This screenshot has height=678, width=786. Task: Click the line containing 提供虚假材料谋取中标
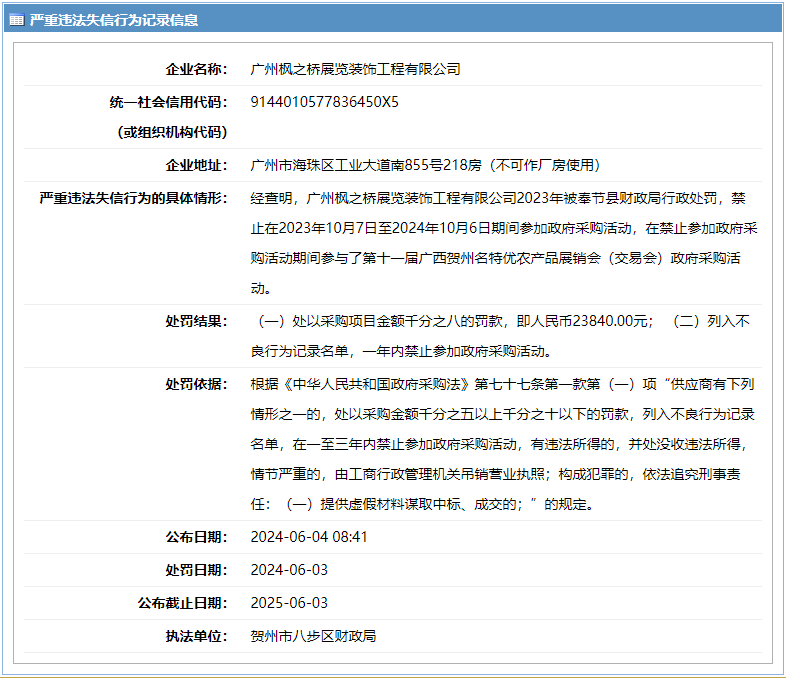[x=422, y=505]
